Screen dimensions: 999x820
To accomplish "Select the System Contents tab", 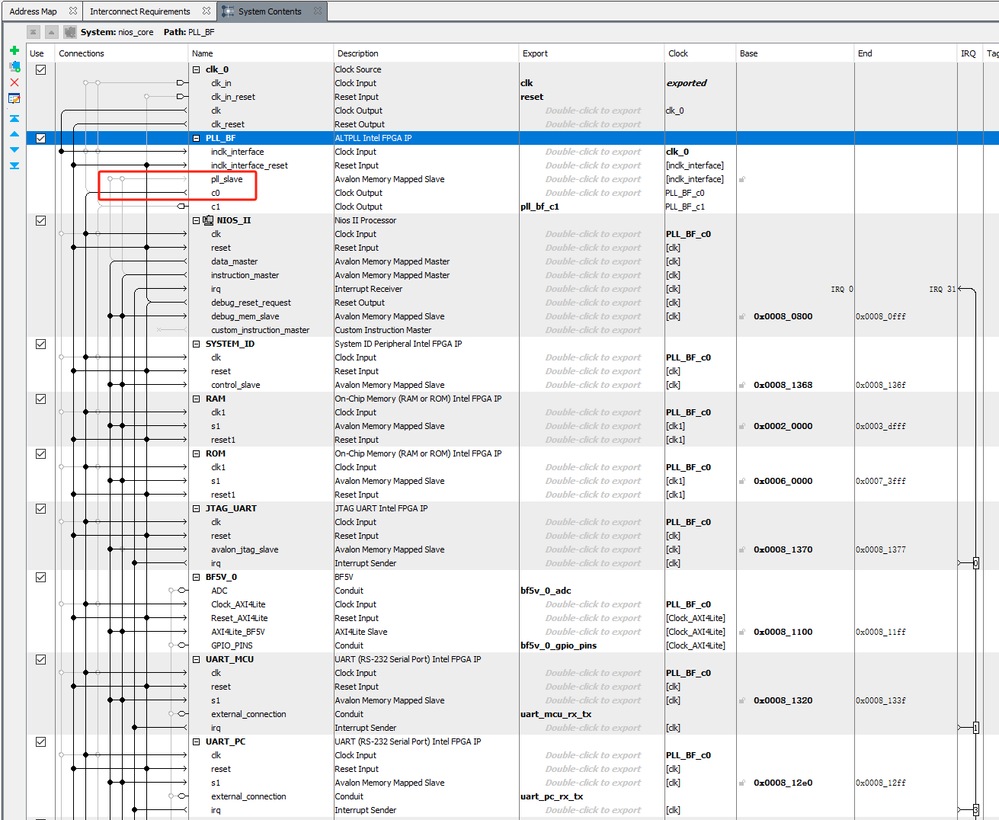I will (270, 11).
